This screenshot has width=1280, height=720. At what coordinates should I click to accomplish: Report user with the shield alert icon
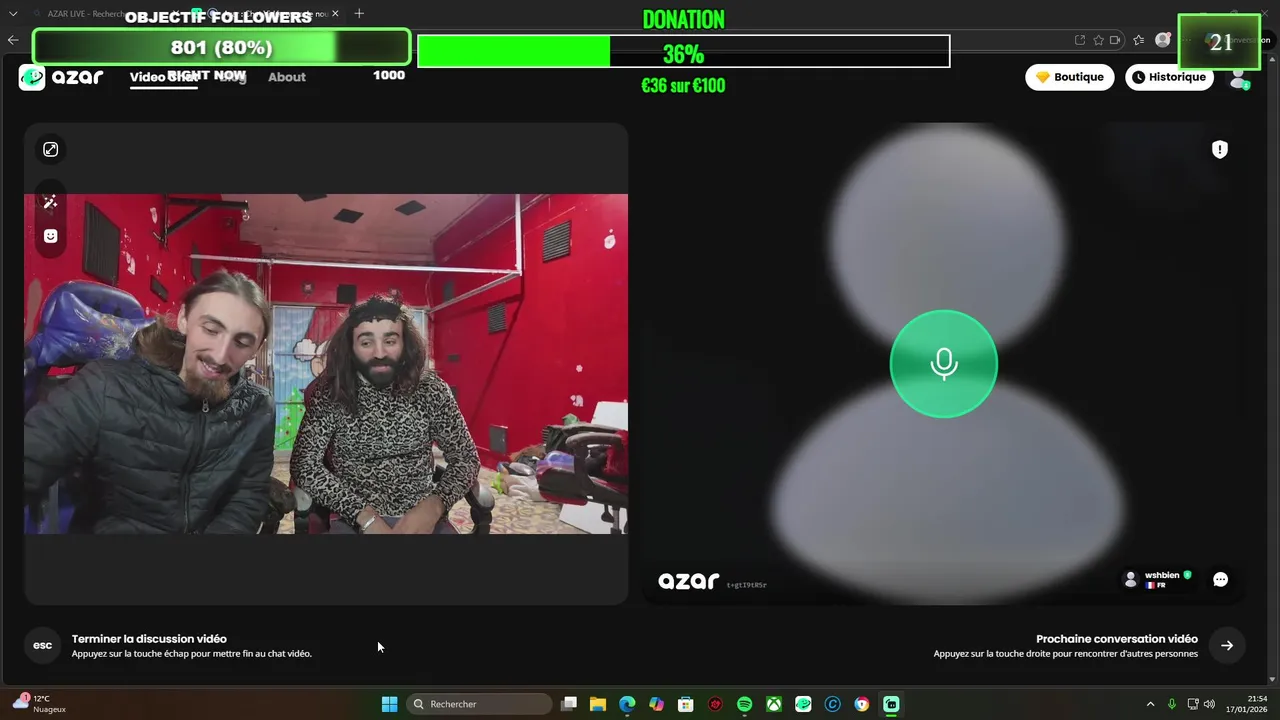(x=1219, y=149)
